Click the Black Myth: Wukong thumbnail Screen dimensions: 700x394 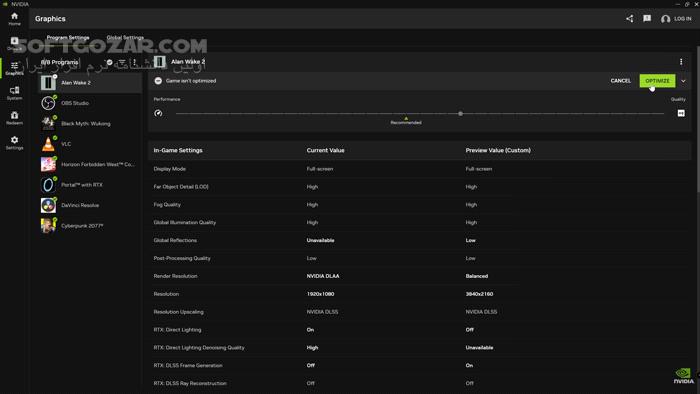pos(48,124)
